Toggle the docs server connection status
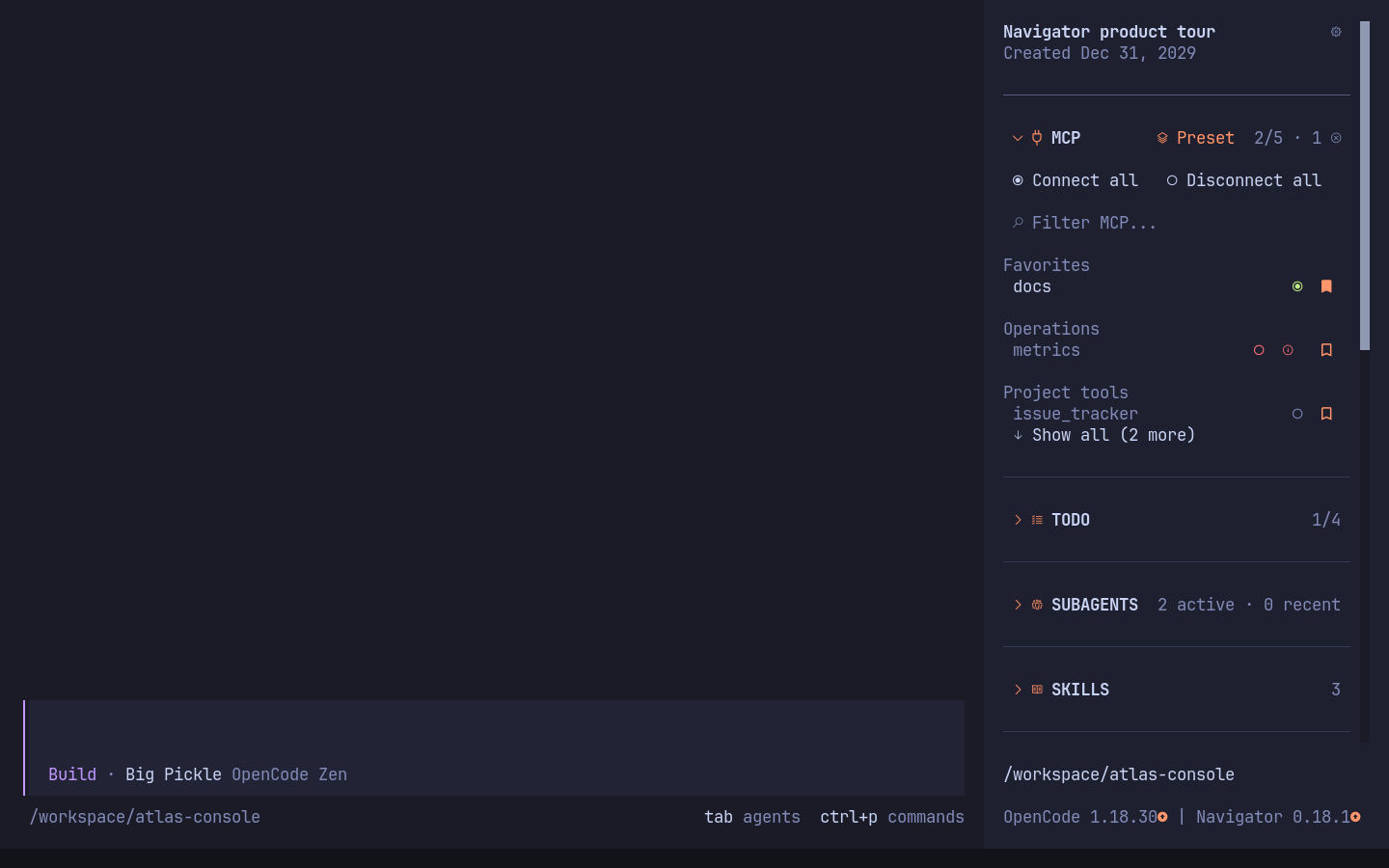Viewport: 1389px width, 868px height. coord(1297,286)
